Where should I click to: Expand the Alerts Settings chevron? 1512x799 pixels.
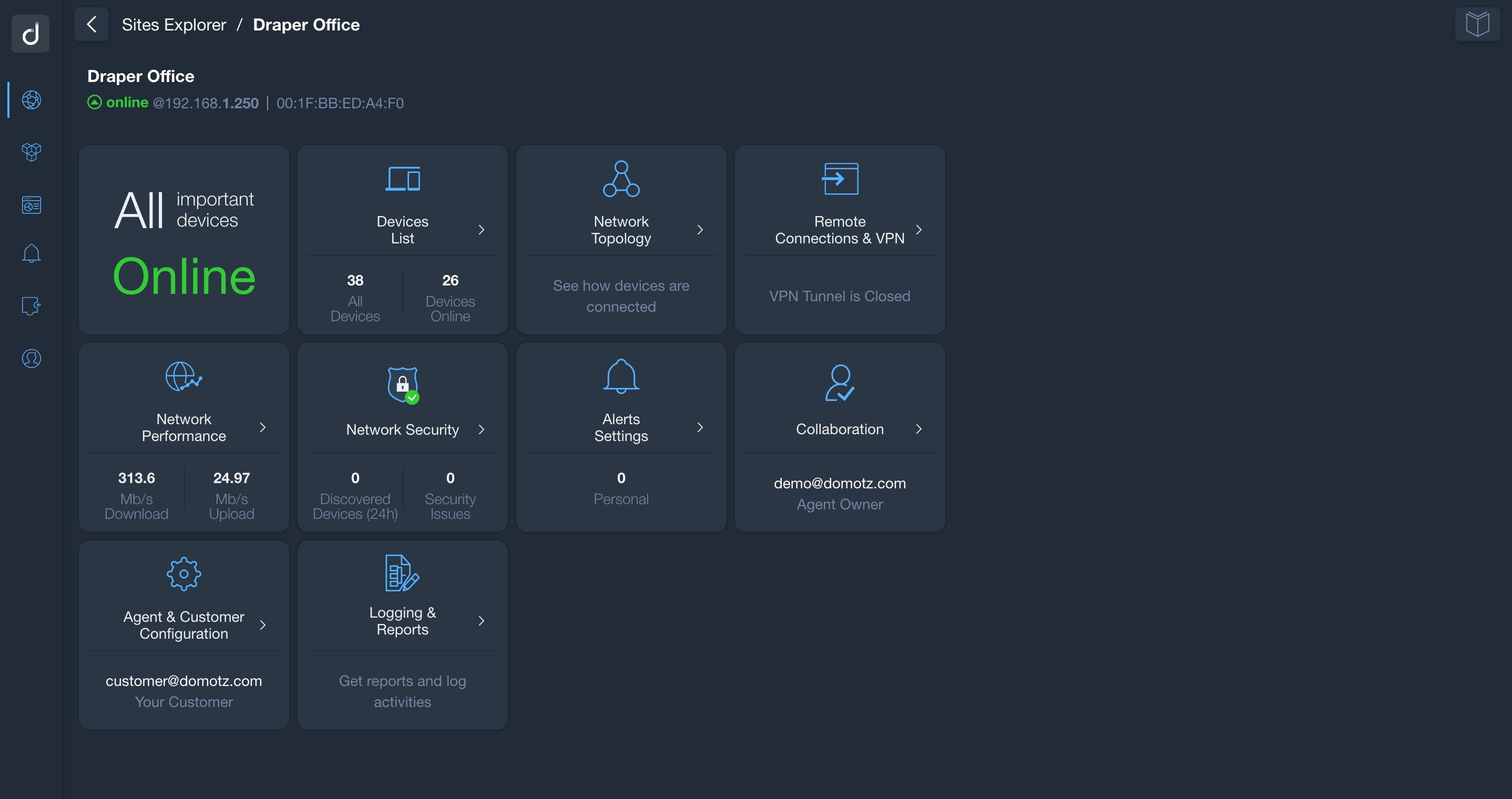click(700, 427)
